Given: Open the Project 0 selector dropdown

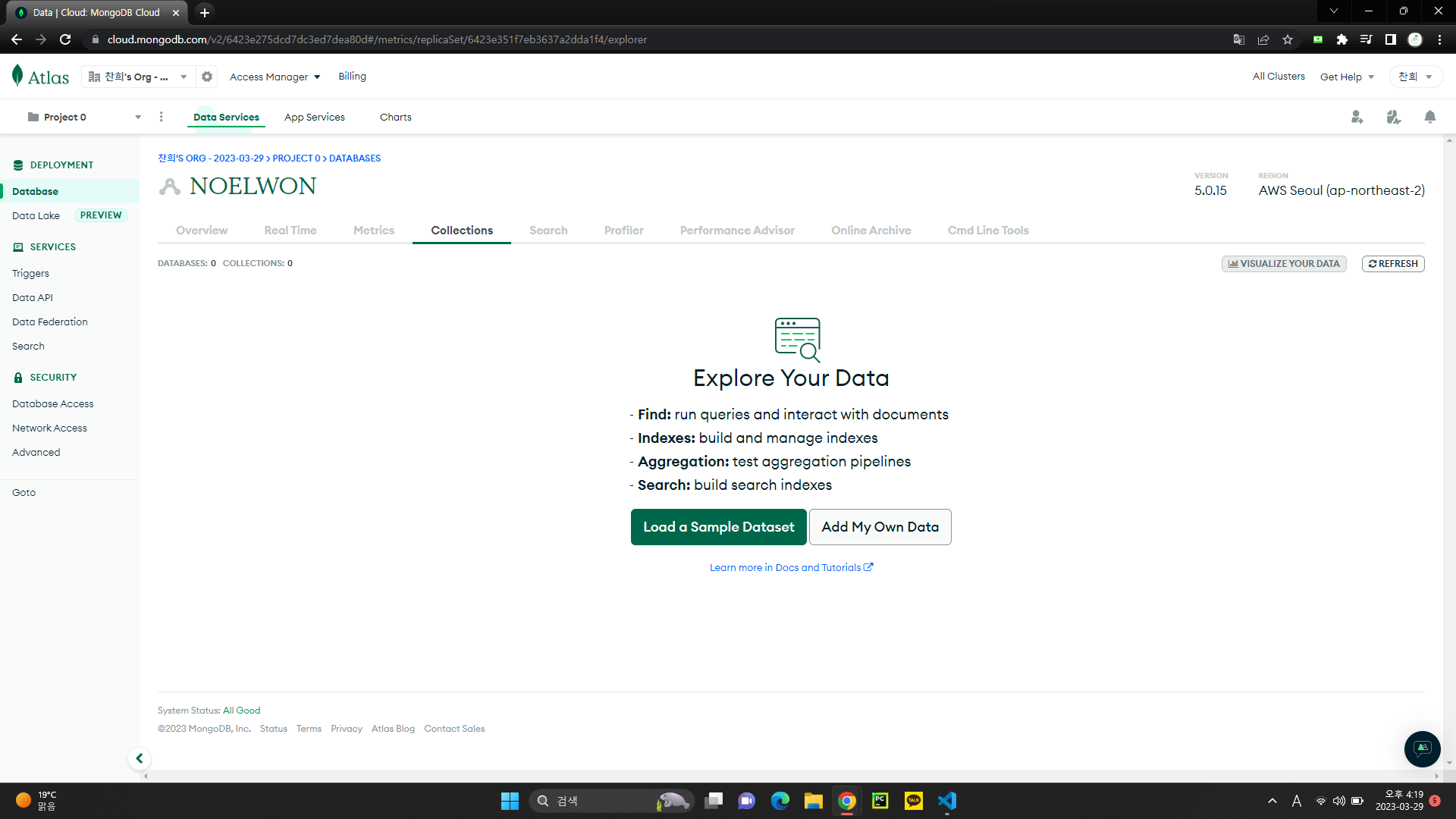Looking at the screenshot, I should 83,117.
